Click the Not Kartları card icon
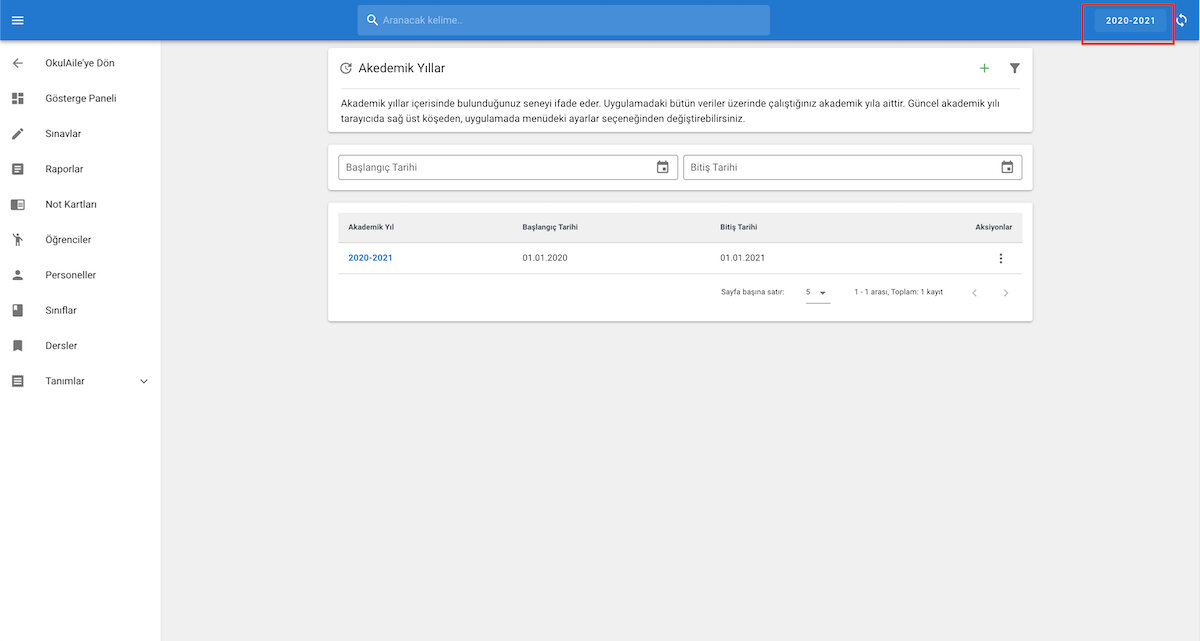The image size is (1200, 641). (17, 204)
